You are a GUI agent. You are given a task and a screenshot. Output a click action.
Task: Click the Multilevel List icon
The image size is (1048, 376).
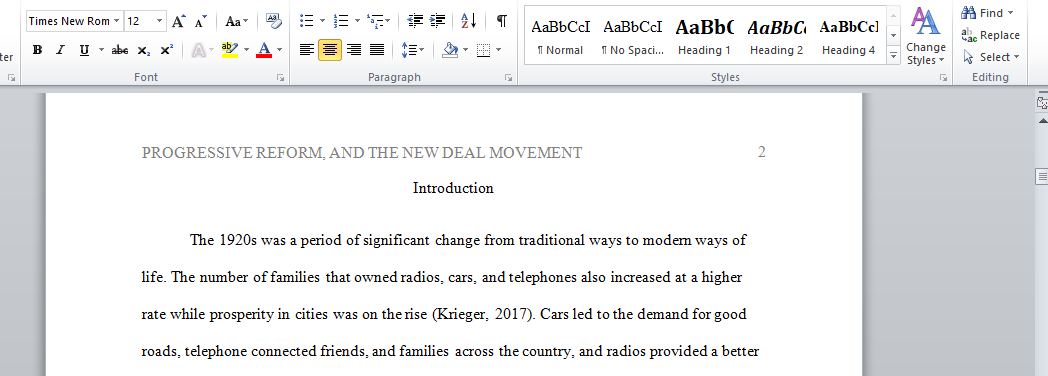click(375, 21)
